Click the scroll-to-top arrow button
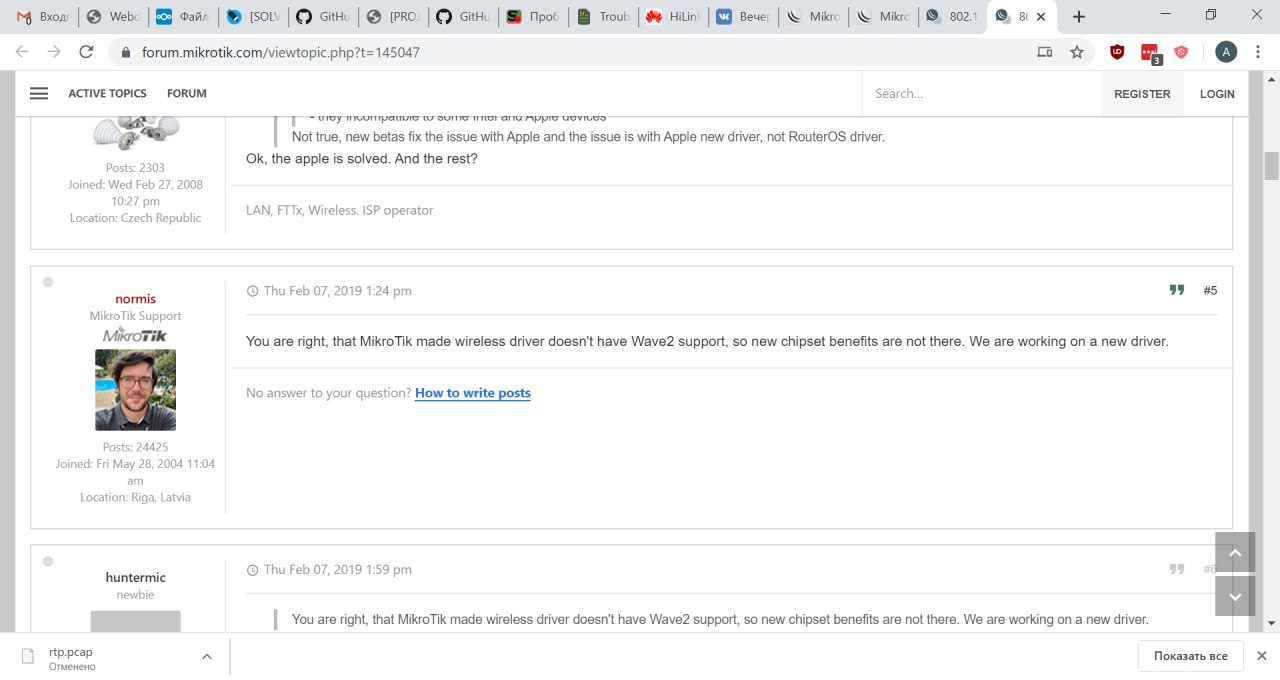The height and width of the screenshot is (680, 1280). pos(1235,553)
